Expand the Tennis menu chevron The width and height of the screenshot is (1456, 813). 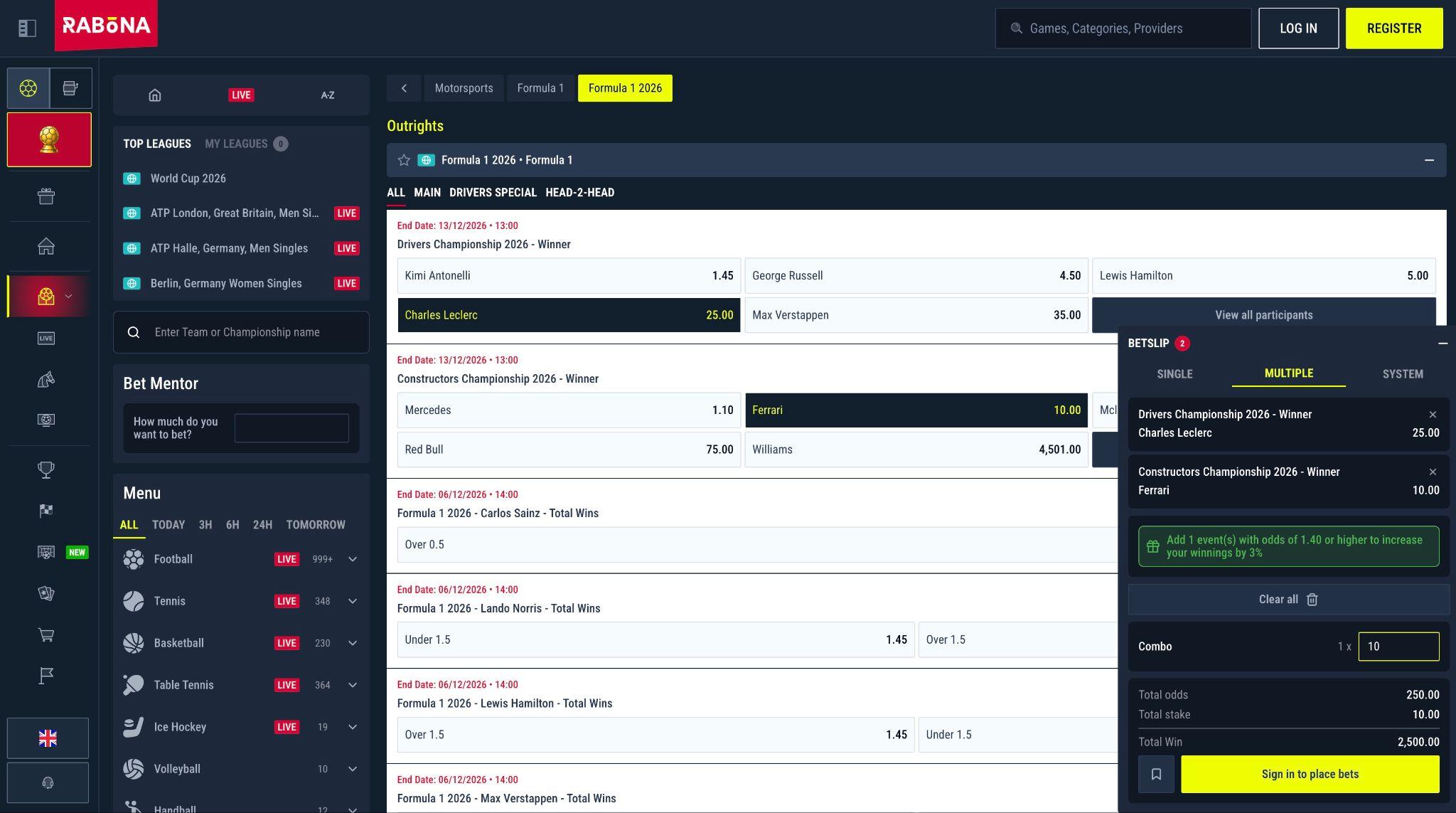pyautogui.click(x=353, y=601)
